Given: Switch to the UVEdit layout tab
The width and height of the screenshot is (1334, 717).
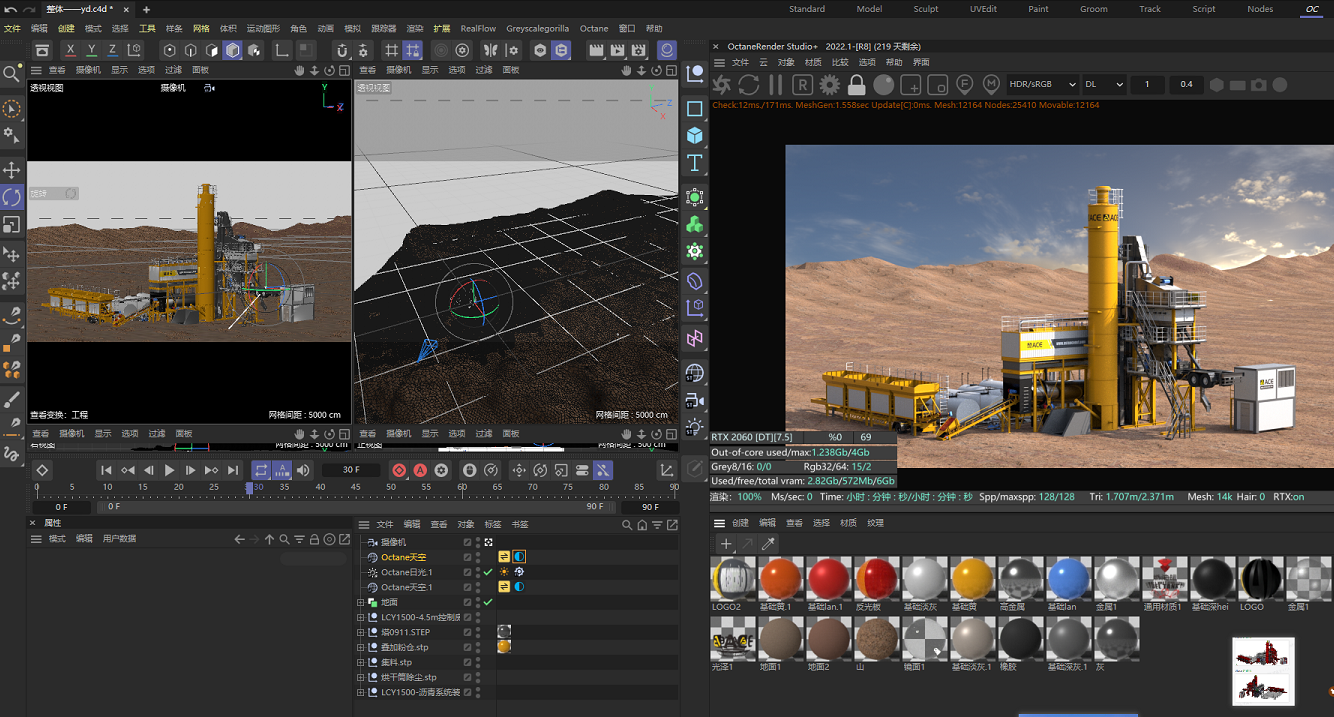Looking at the screenshot, I should tap(983, 9).
